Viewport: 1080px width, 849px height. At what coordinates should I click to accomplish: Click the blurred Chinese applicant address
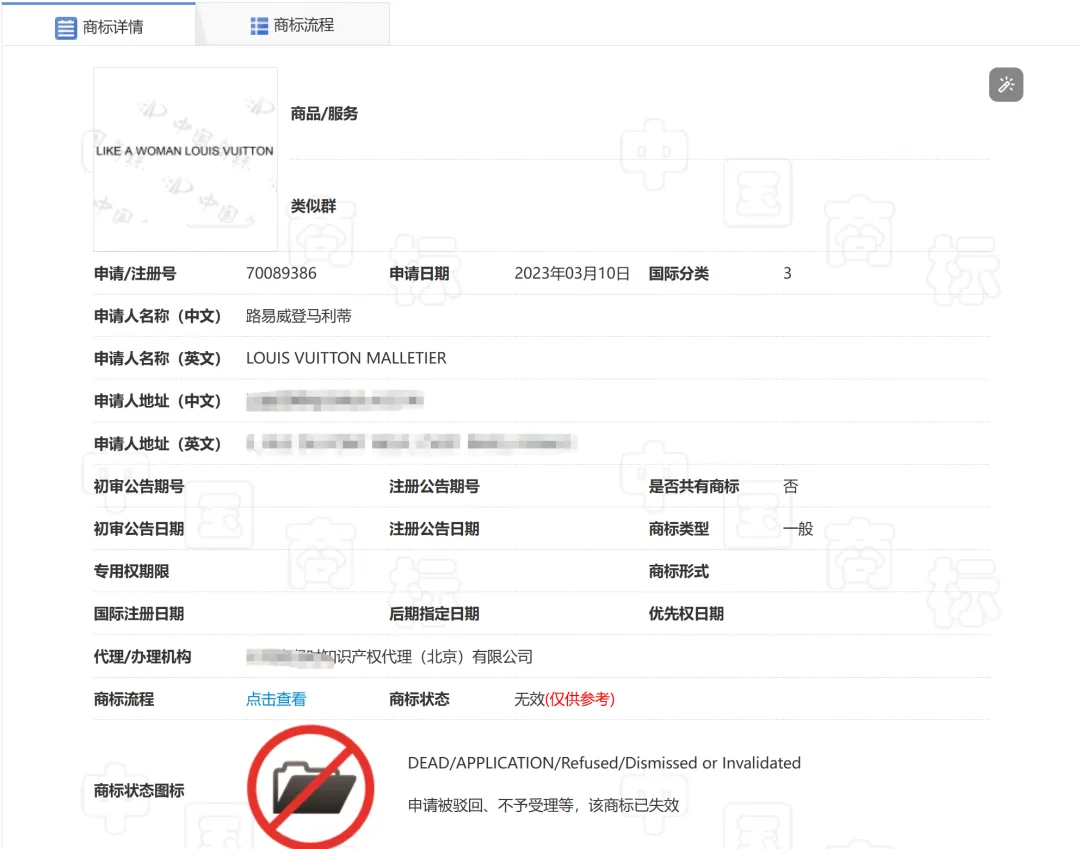tap(335, 400)
